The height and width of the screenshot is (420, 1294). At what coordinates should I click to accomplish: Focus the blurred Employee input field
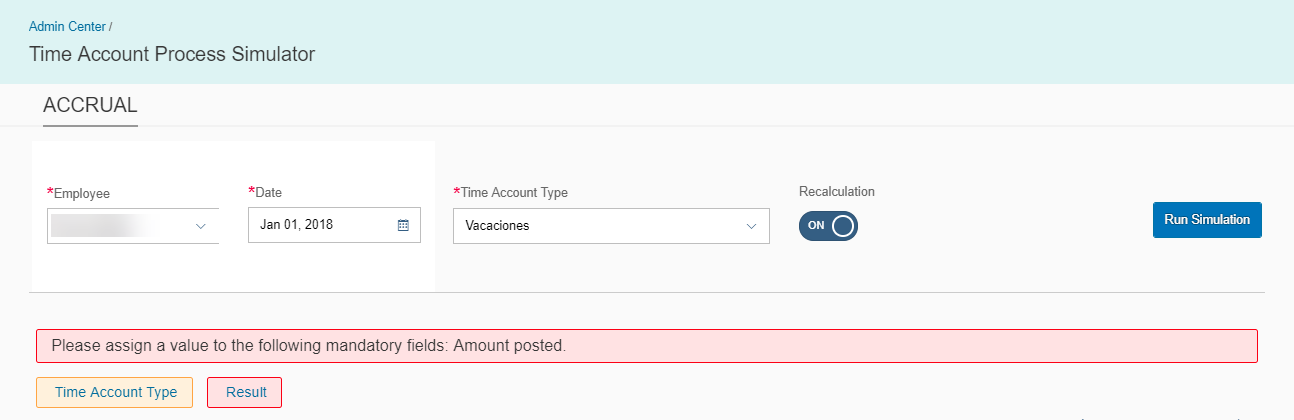(133, 226)
